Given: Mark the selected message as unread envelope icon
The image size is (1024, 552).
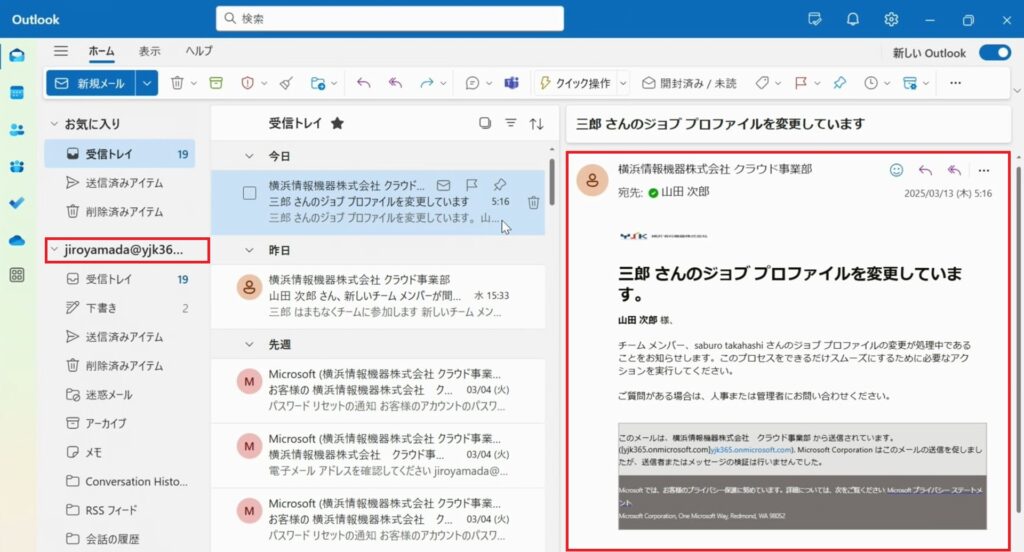Looking at the screenshot, I should (x=443, y=185).
